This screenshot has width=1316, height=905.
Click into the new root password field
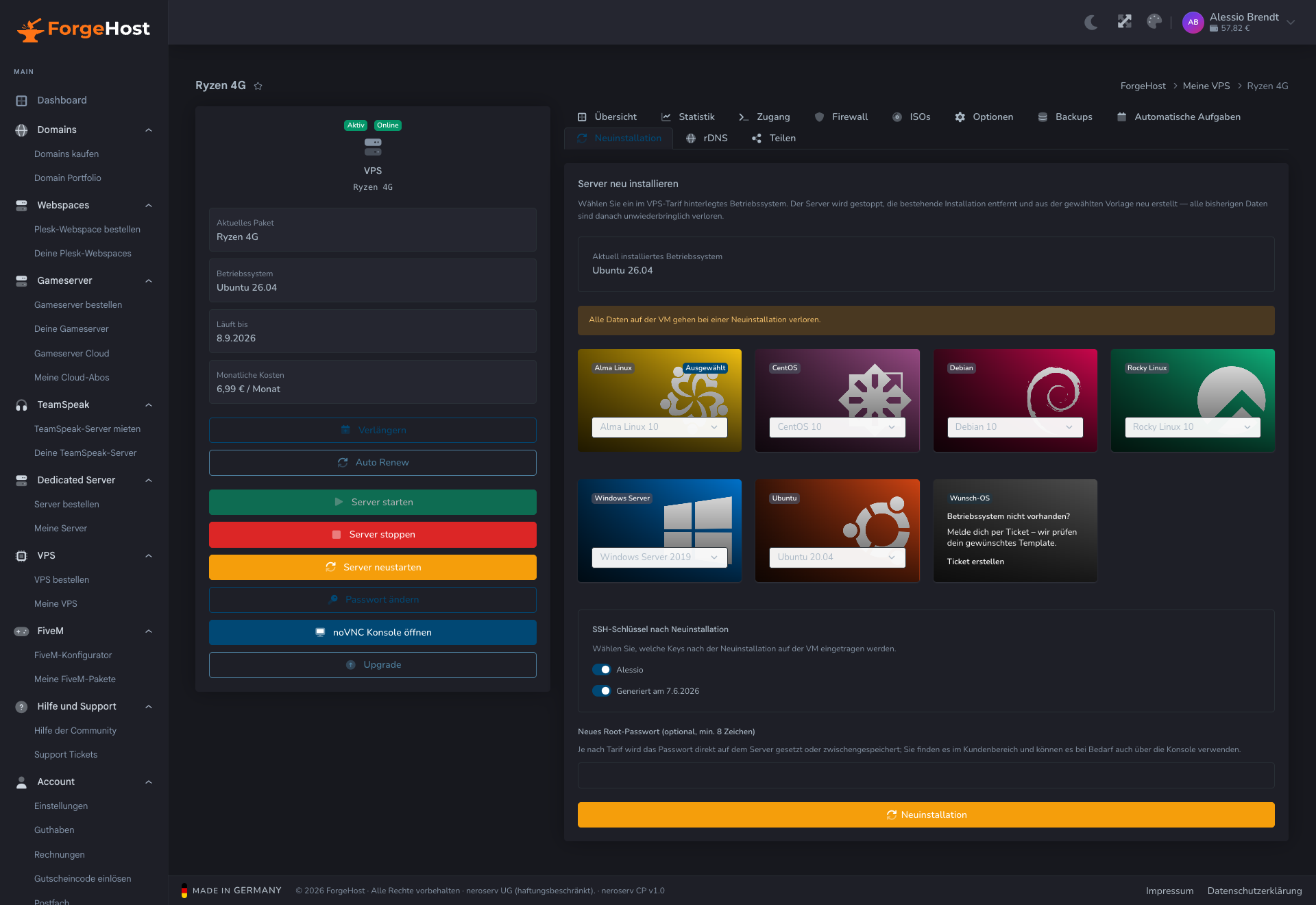coord(926,775)
